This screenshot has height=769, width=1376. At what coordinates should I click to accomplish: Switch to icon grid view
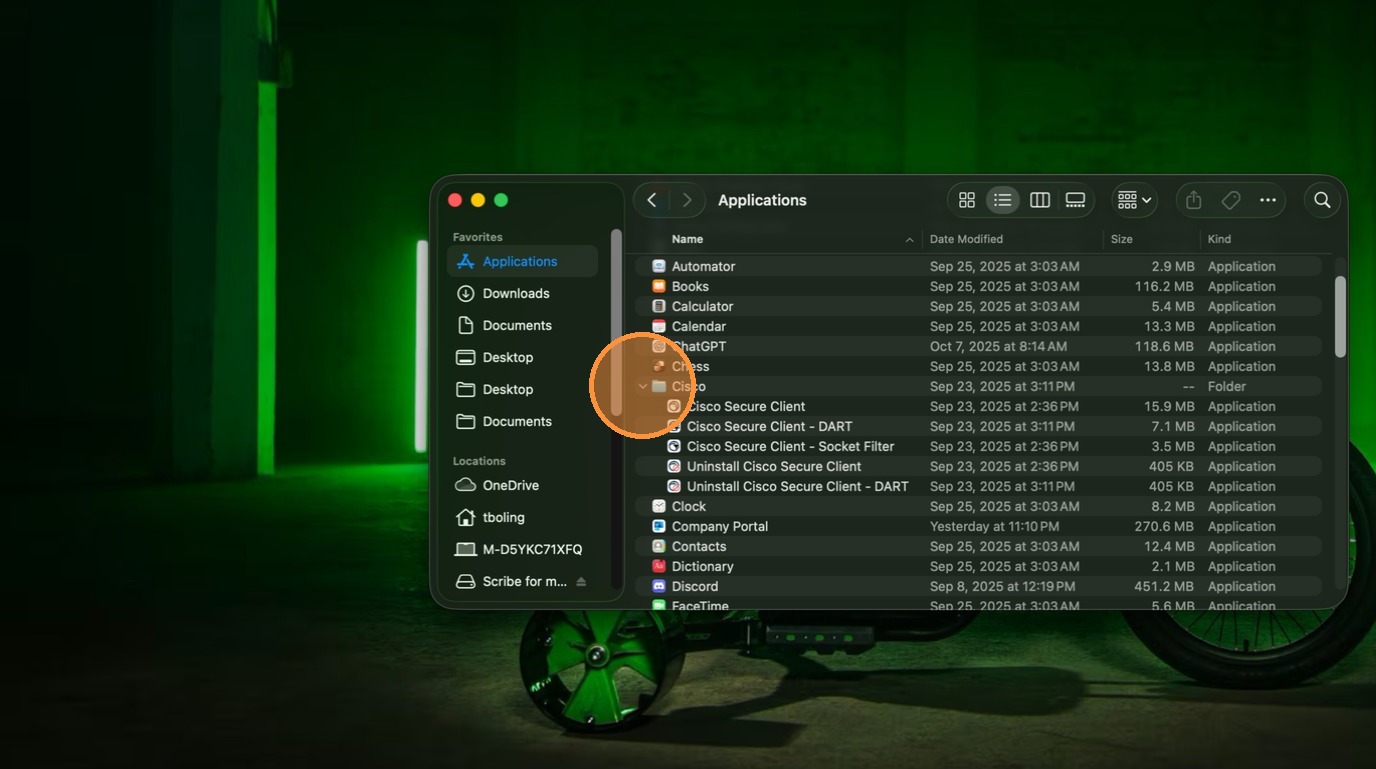click(x=967, y=200)
